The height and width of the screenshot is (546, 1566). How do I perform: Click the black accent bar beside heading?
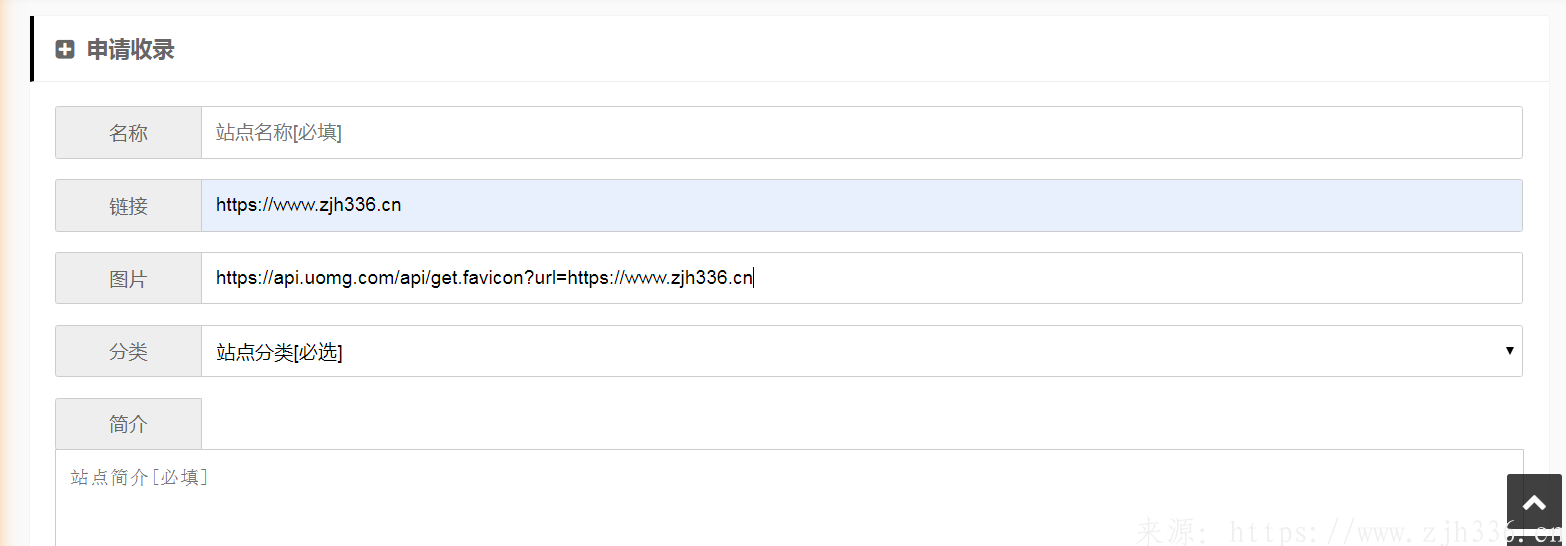(x=32, y=48)
